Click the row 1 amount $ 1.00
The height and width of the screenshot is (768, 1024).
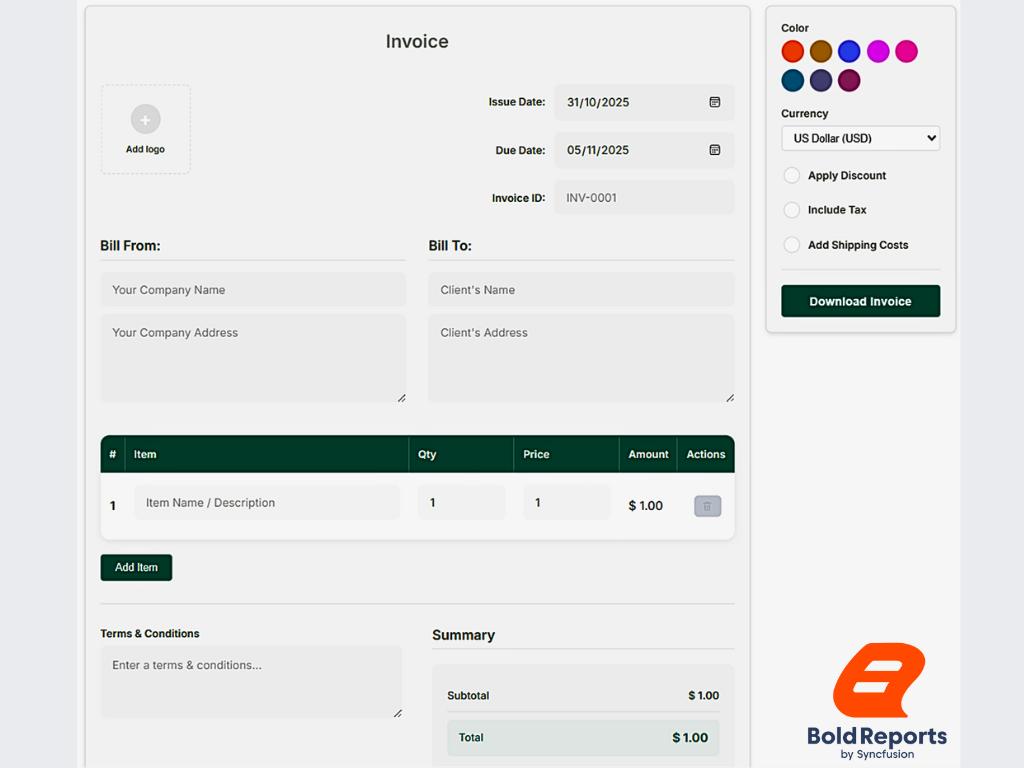[x=645, y=505]
